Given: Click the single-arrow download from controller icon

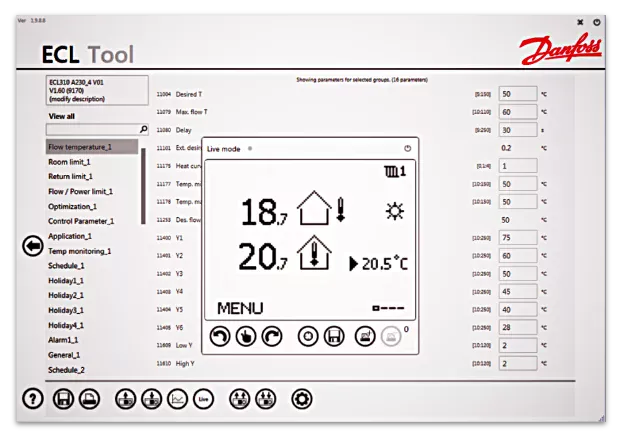Looking at the screenshot, I should [152, 399].
